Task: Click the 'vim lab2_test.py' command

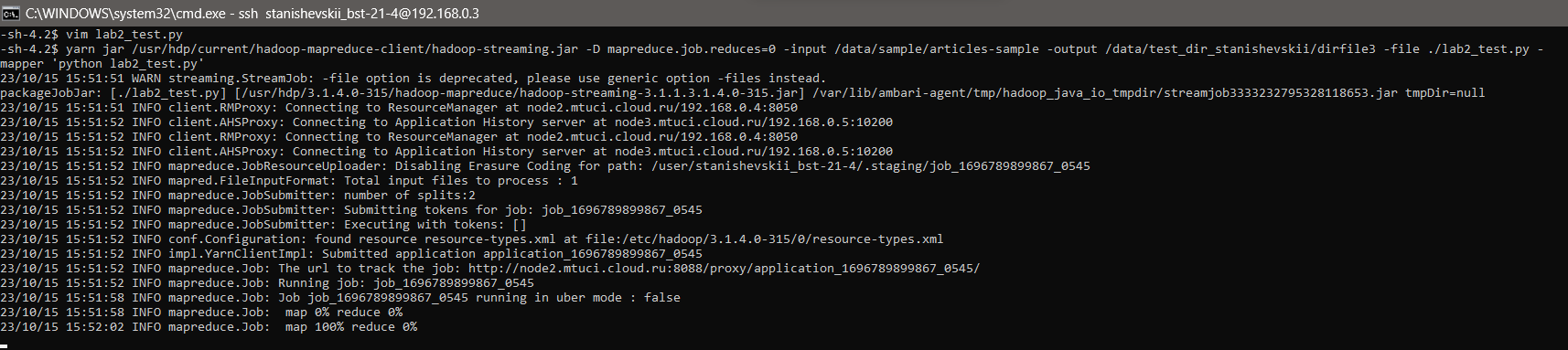Action: pos(124,35)
